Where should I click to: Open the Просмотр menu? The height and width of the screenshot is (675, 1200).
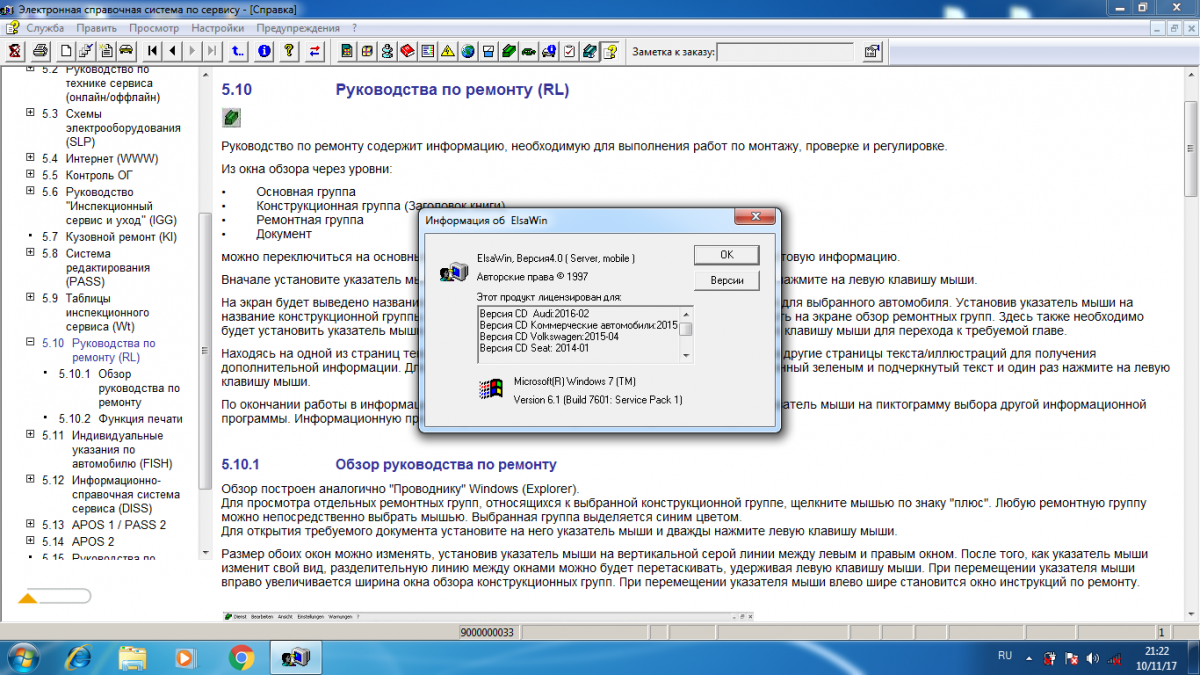(x=155, y=28)
